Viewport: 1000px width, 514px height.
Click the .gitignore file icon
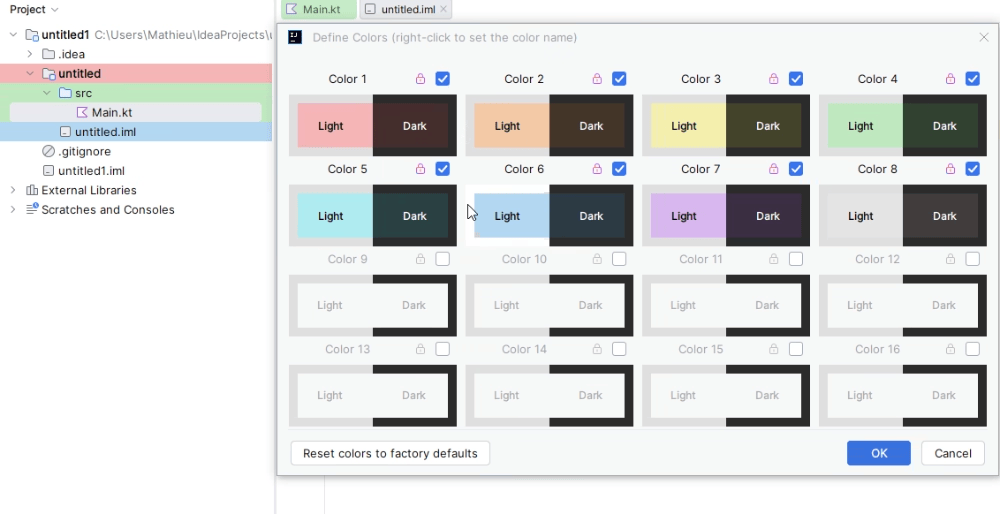click(48, 152)
